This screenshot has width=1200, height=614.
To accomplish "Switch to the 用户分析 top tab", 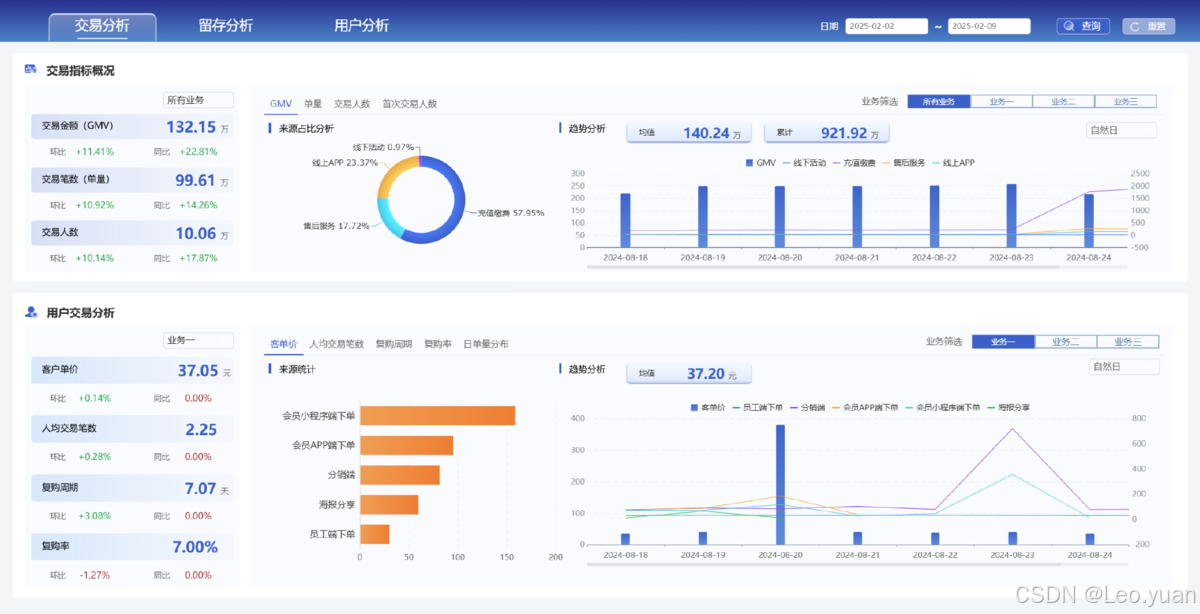I will [x=361, y=26].
